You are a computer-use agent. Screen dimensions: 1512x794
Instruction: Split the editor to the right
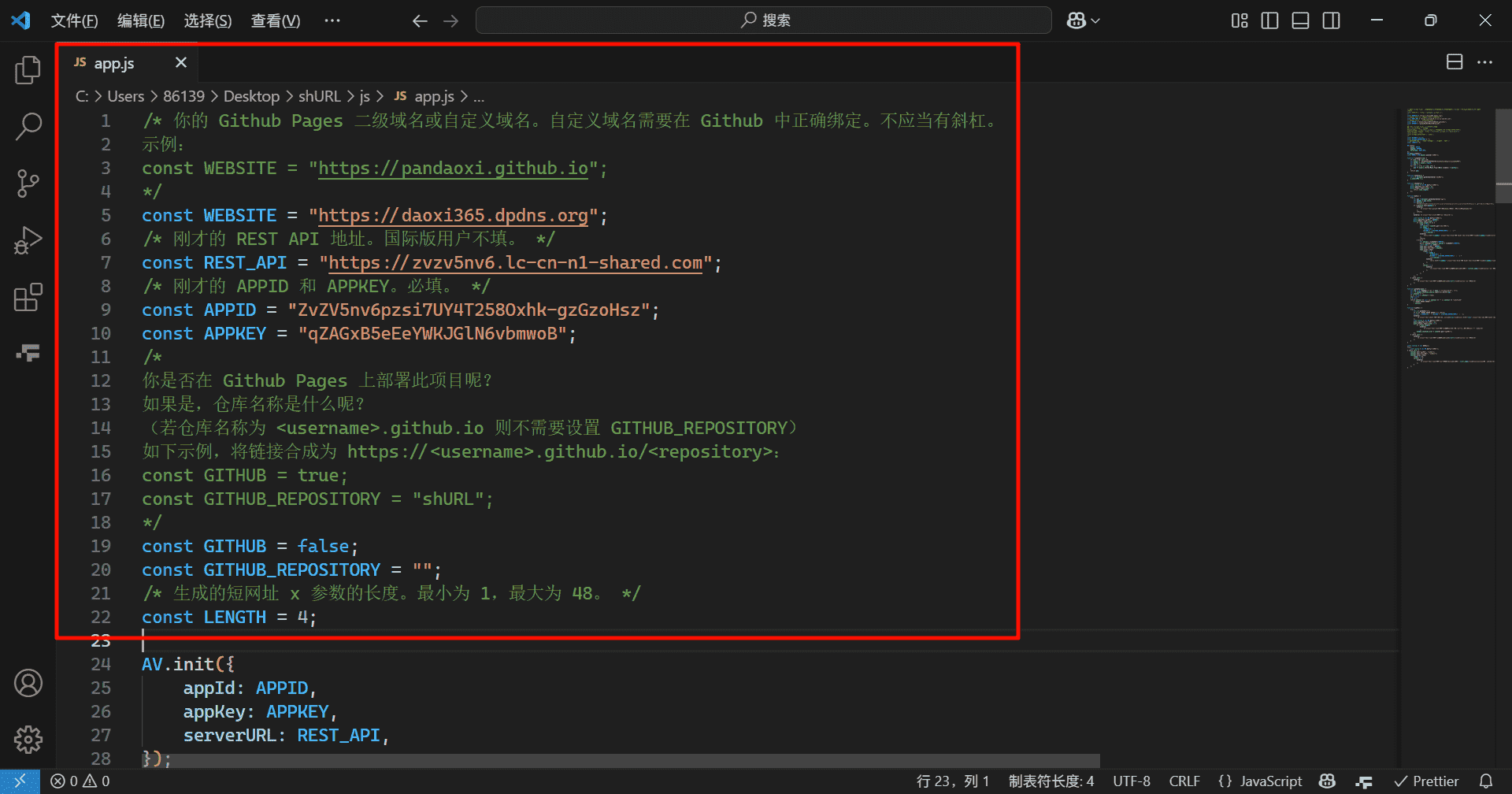point(1455,62)
